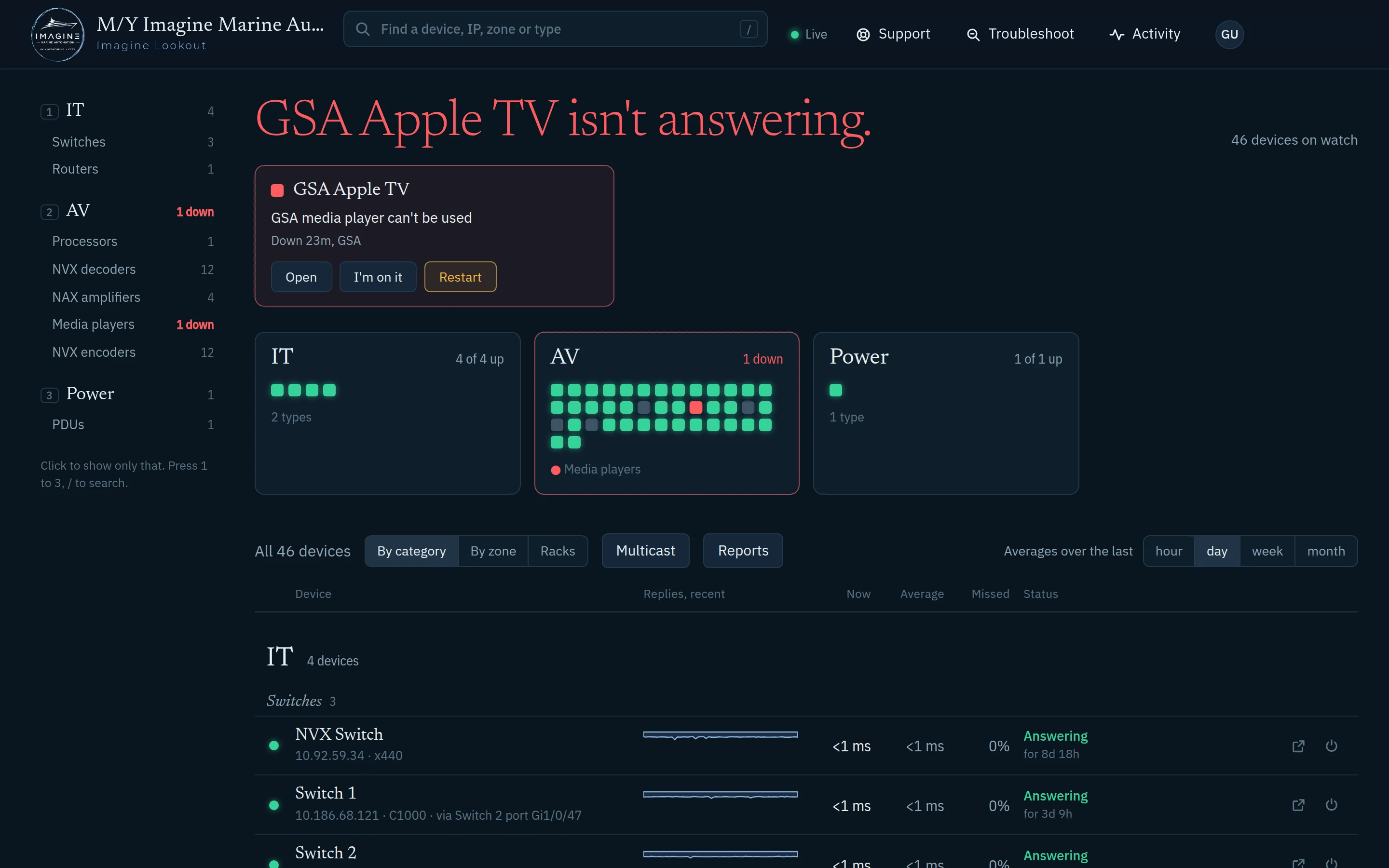Click the green dot beside NVX Switch
Image resolution: width=1389 pixels, height=868 pixels.
click(x=274, y=745)
